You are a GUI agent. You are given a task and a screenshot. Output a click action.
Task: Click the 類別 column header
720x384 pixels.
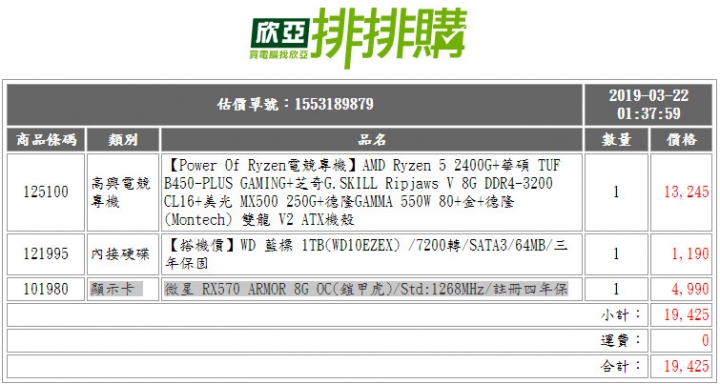coord(123,140)
